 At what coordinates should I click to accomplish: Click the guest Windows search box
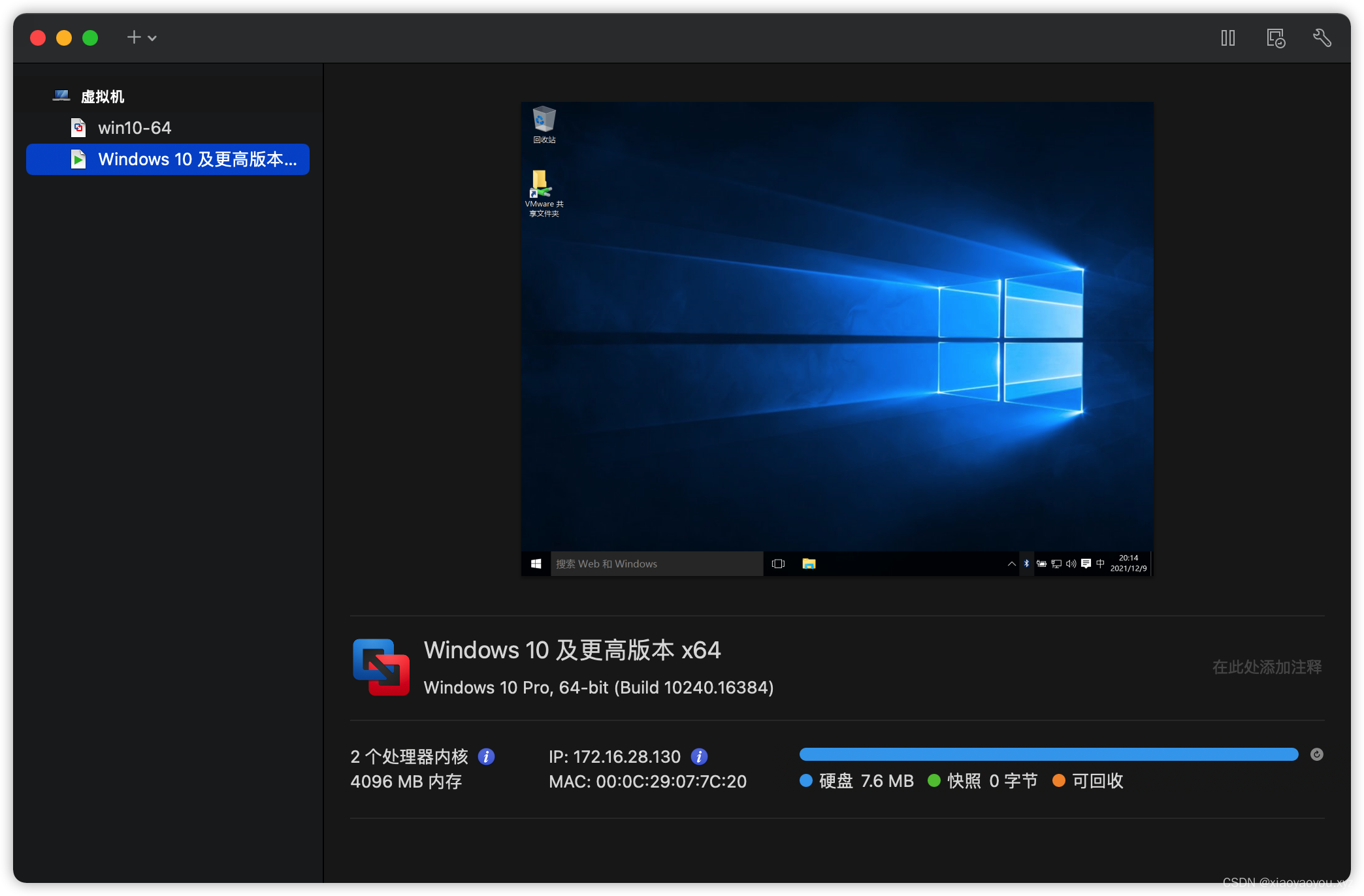tap(656, 564)
